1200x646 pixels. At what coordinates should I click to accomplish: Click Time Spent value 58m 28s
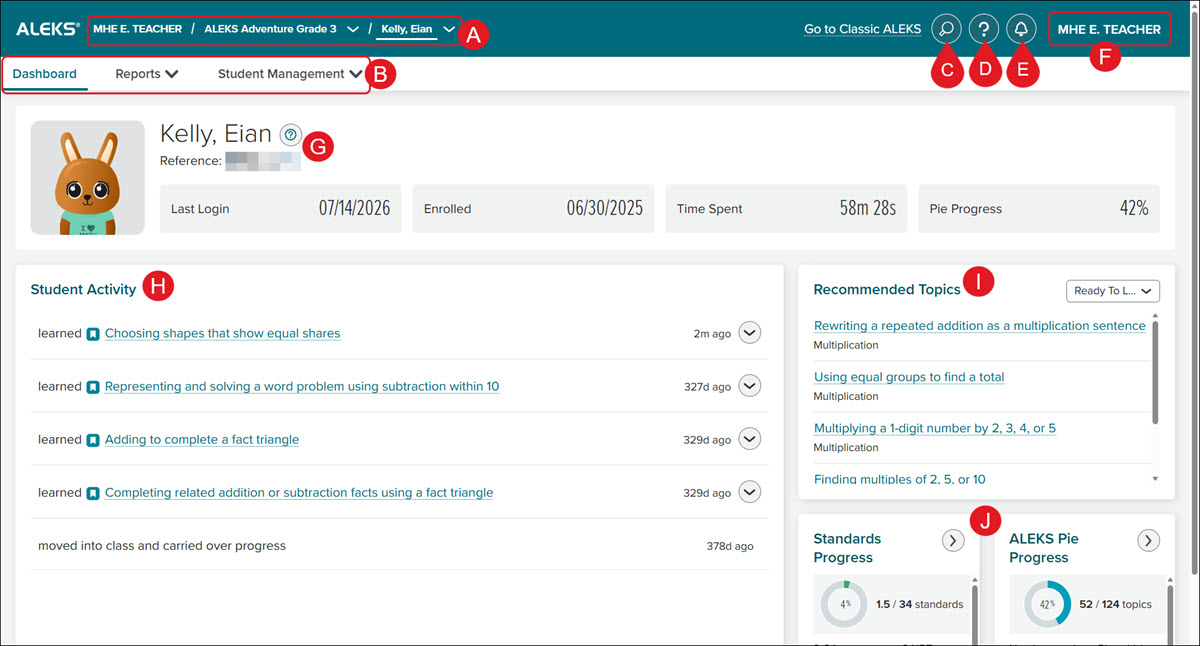click(868, 208)
